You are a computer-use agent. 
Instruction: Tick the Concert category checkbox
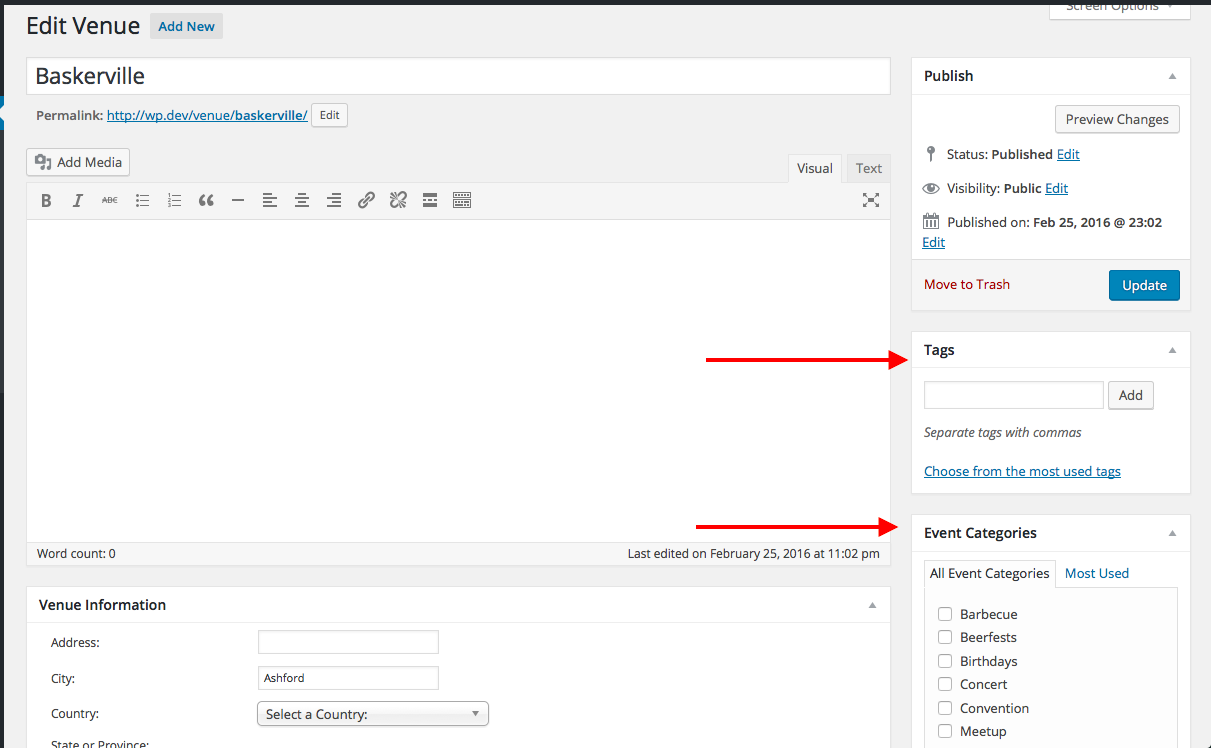click(x=944, y=684)
